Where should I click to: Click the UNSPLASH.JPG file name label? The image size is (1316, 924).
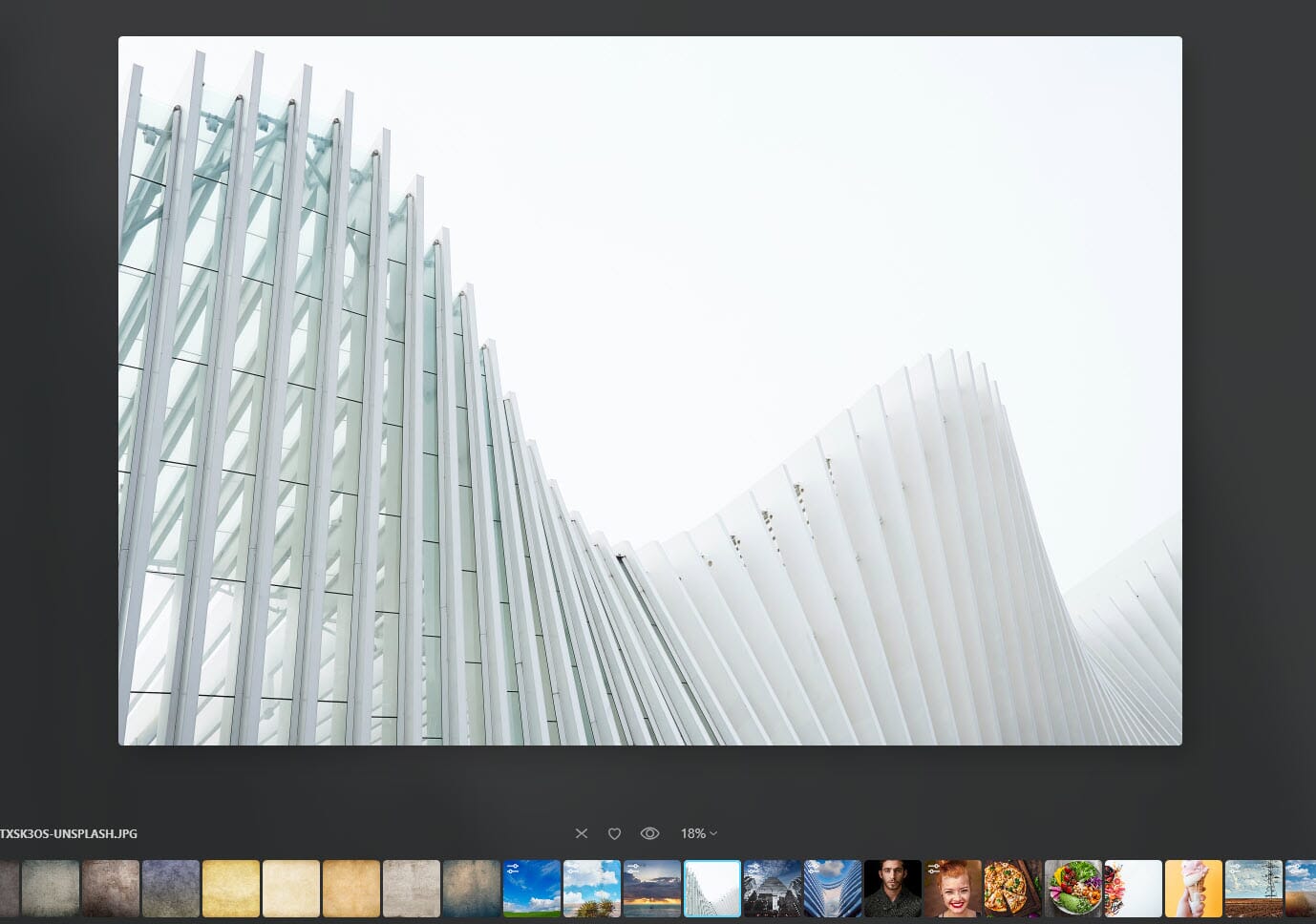(x=69, y=833)
